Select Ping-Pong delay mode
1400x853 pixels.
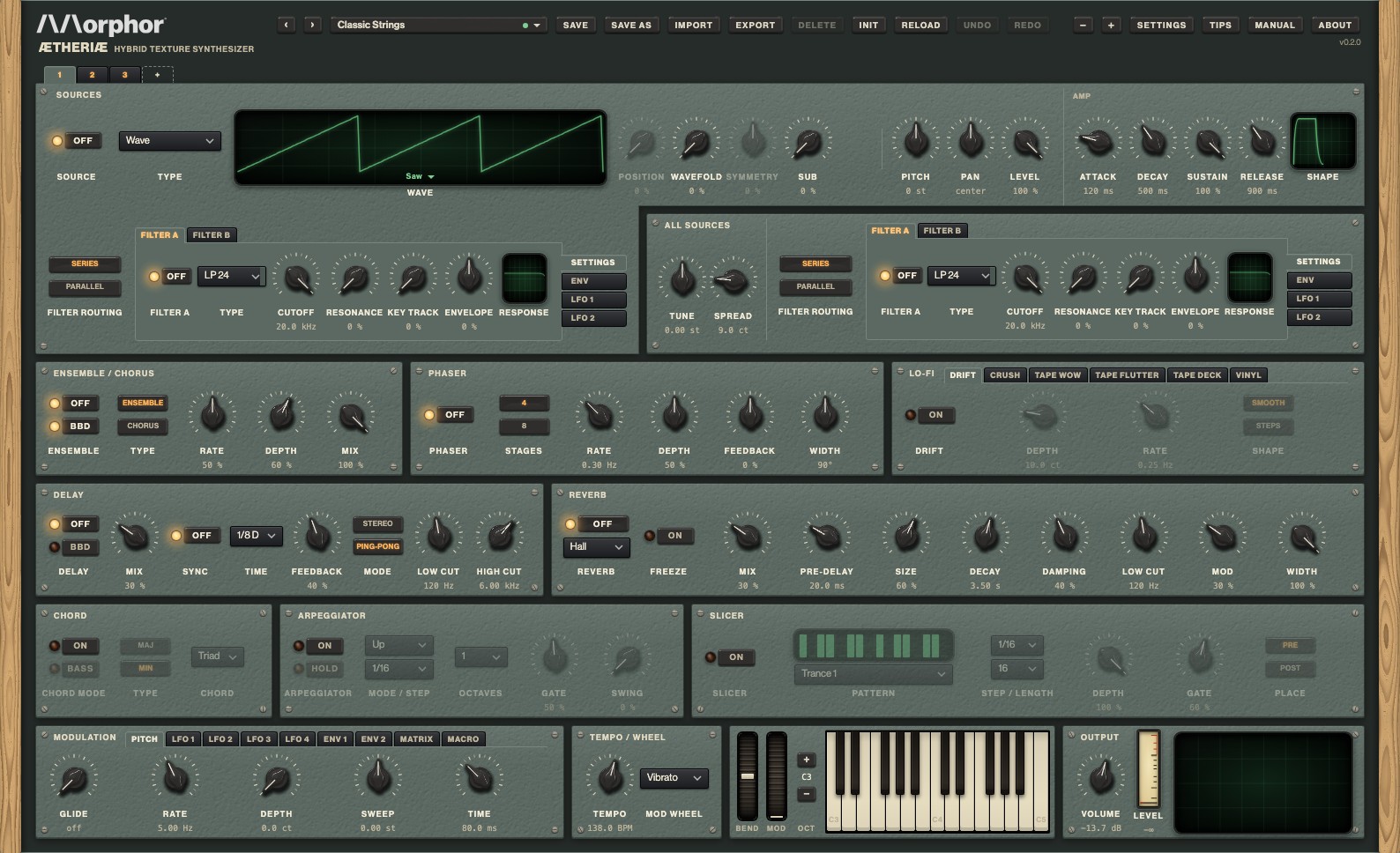(x=377, y=546)
